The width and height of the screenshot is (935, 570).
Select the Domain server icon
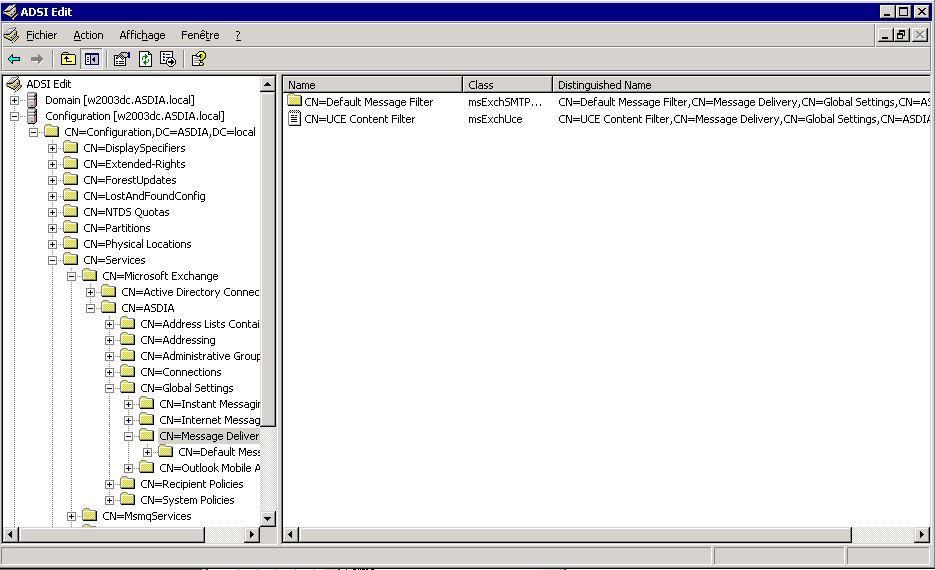tap(32, 100)
